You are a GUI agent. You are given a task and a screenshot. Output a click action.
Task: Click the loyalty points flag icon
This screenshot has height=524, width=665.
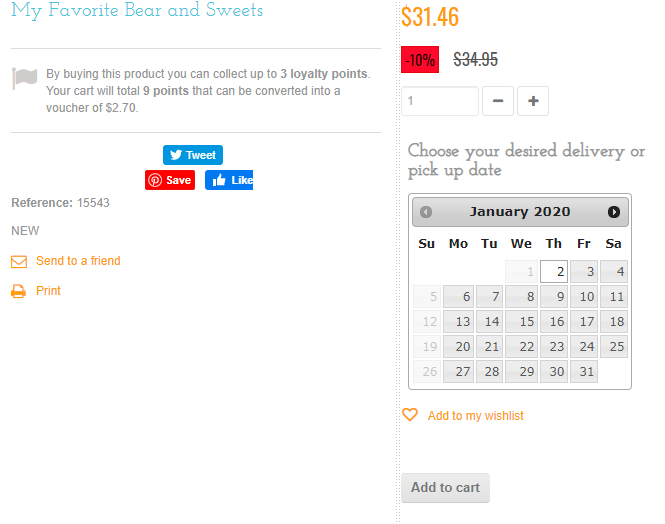pyautogui.click(x=25, y=78)
